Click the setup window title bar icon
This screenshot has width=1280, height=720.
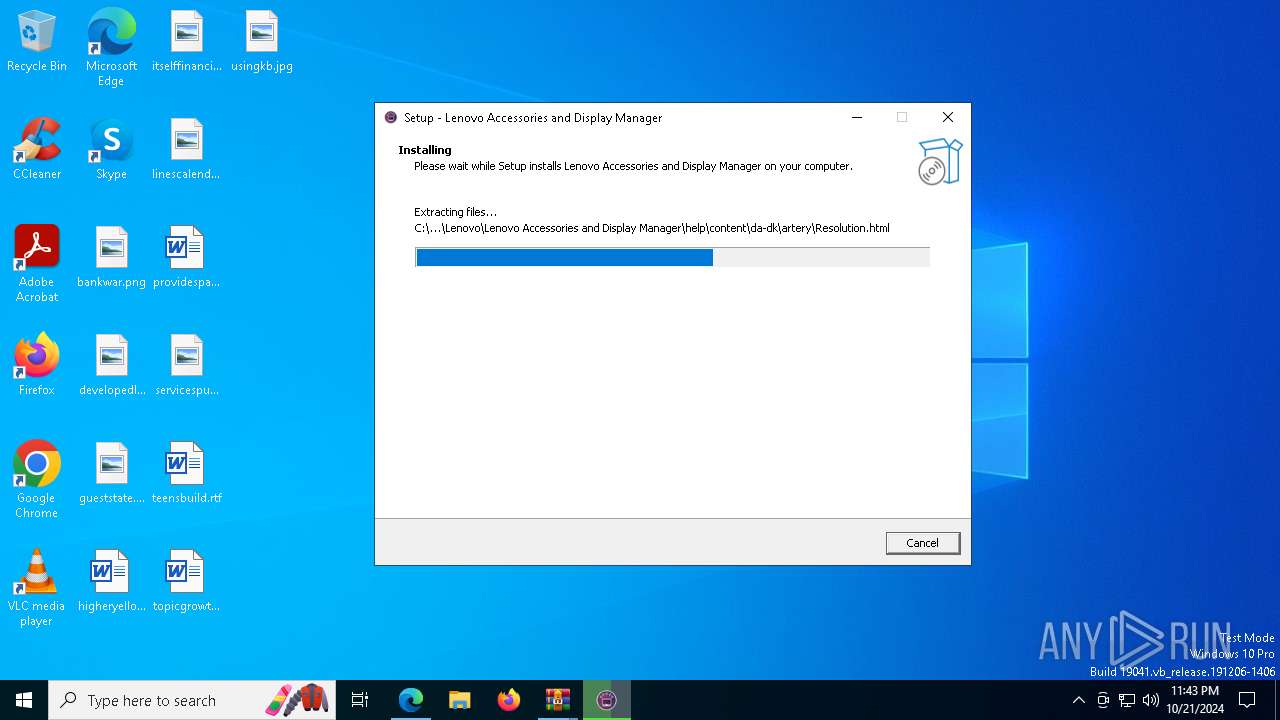coord(391,117)
